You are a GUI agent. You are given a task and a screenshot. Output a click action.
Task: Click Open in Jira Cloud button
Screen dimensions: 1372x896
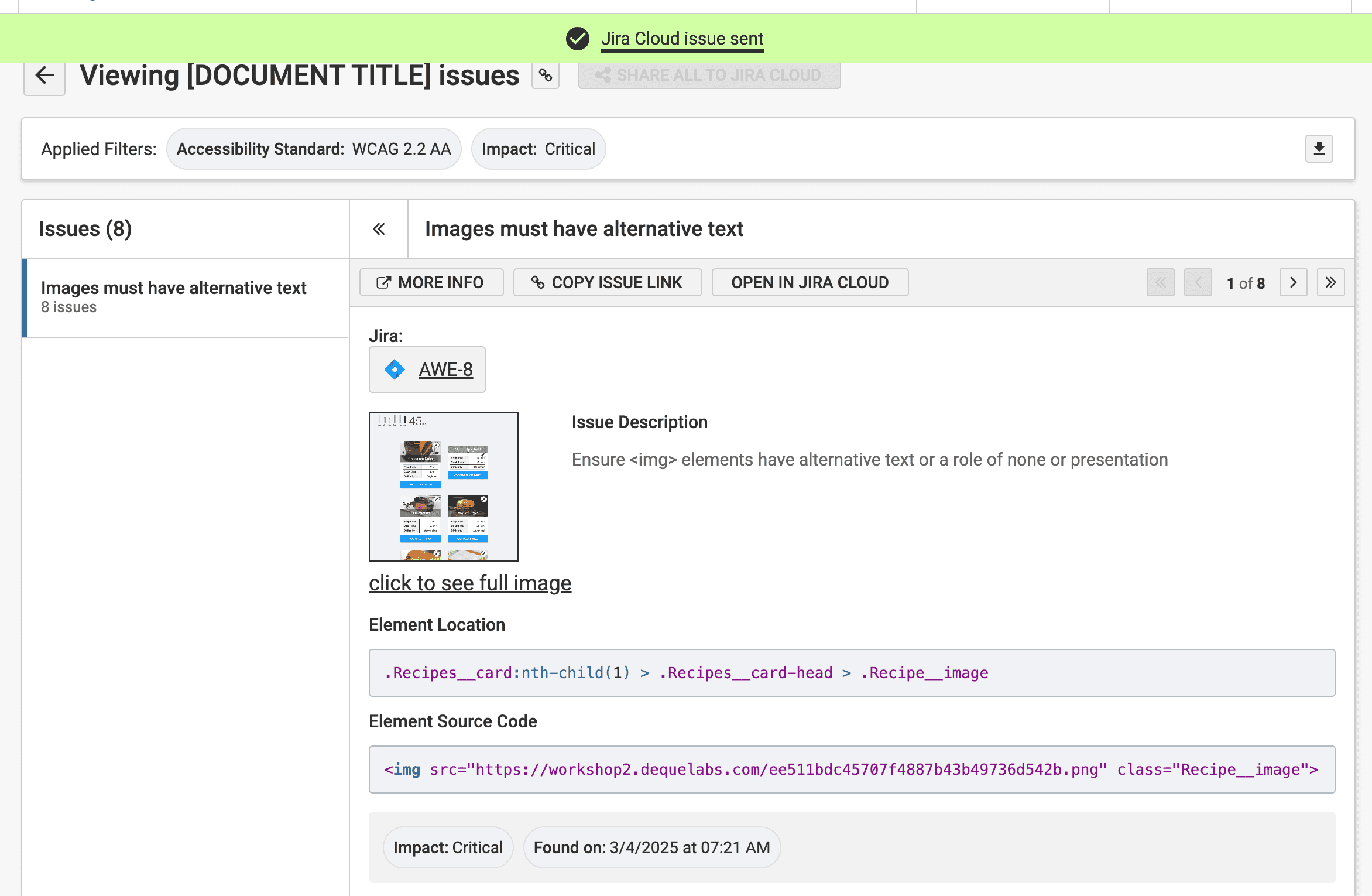click(x=810, y=283)
